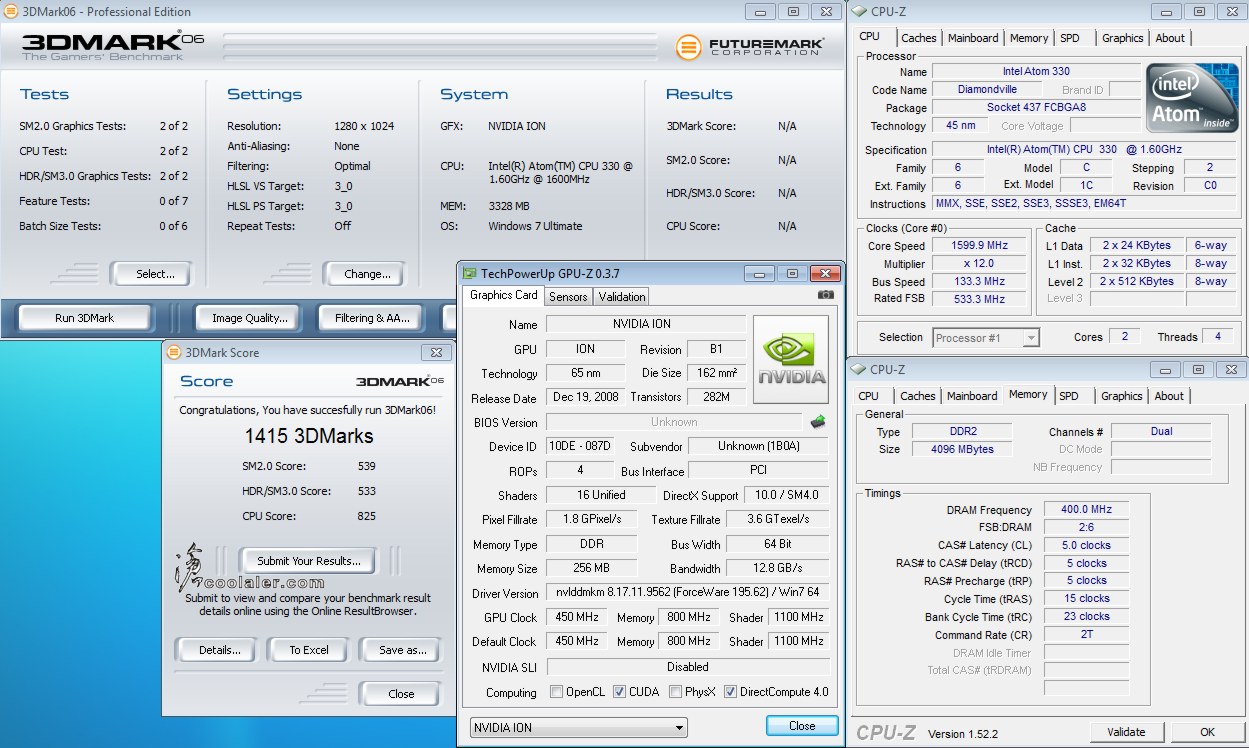Click the CPU Name field Intel Atom 330
Screen dimensions: 1249x748
coord(1036,72)
